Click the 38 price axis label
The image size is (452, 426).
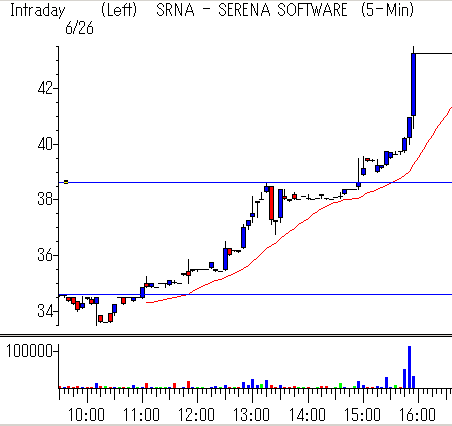45,199
